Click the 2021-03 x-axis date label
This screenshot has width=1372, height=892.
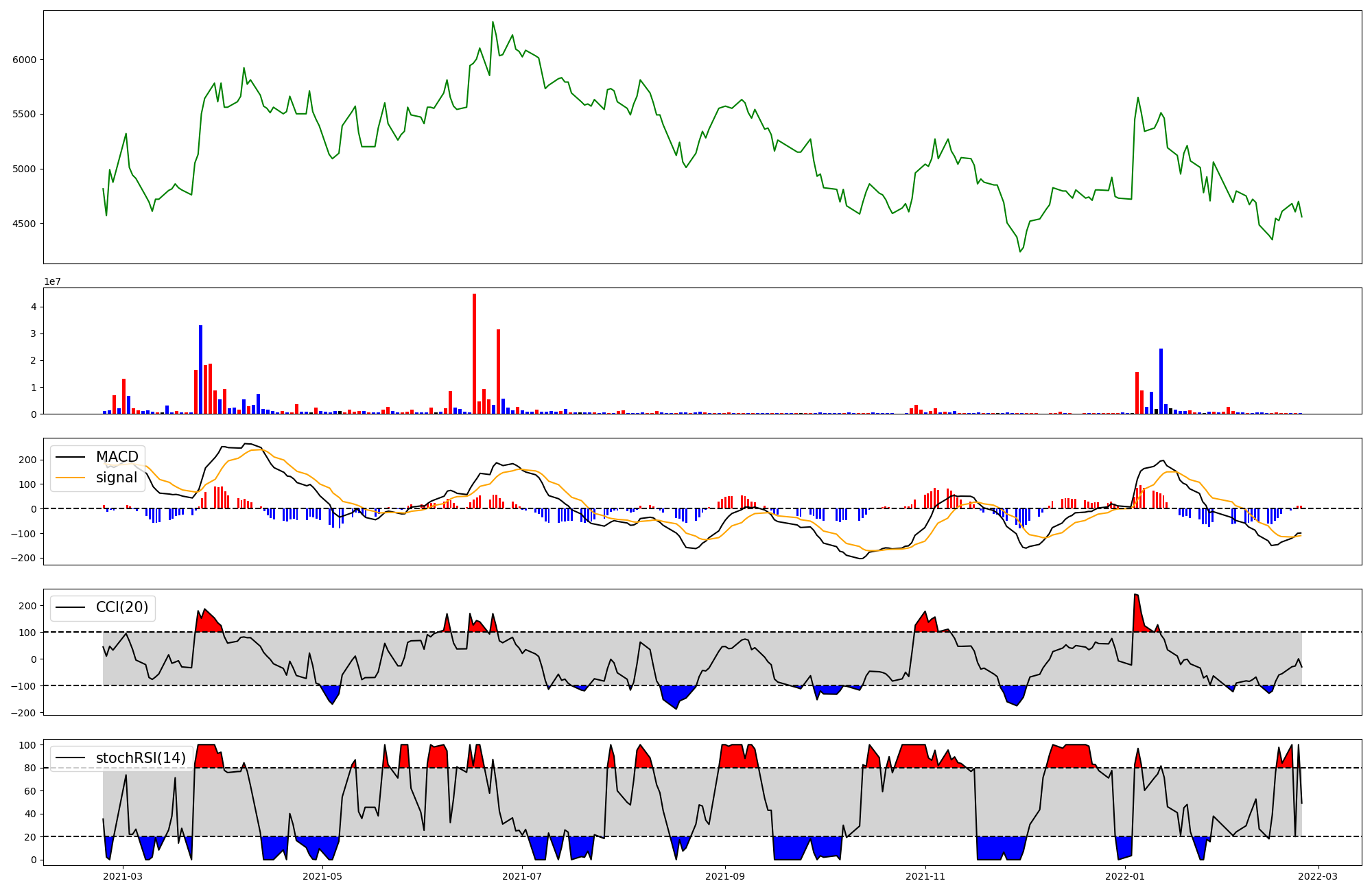pyautogui.click(x=123, y=876)
